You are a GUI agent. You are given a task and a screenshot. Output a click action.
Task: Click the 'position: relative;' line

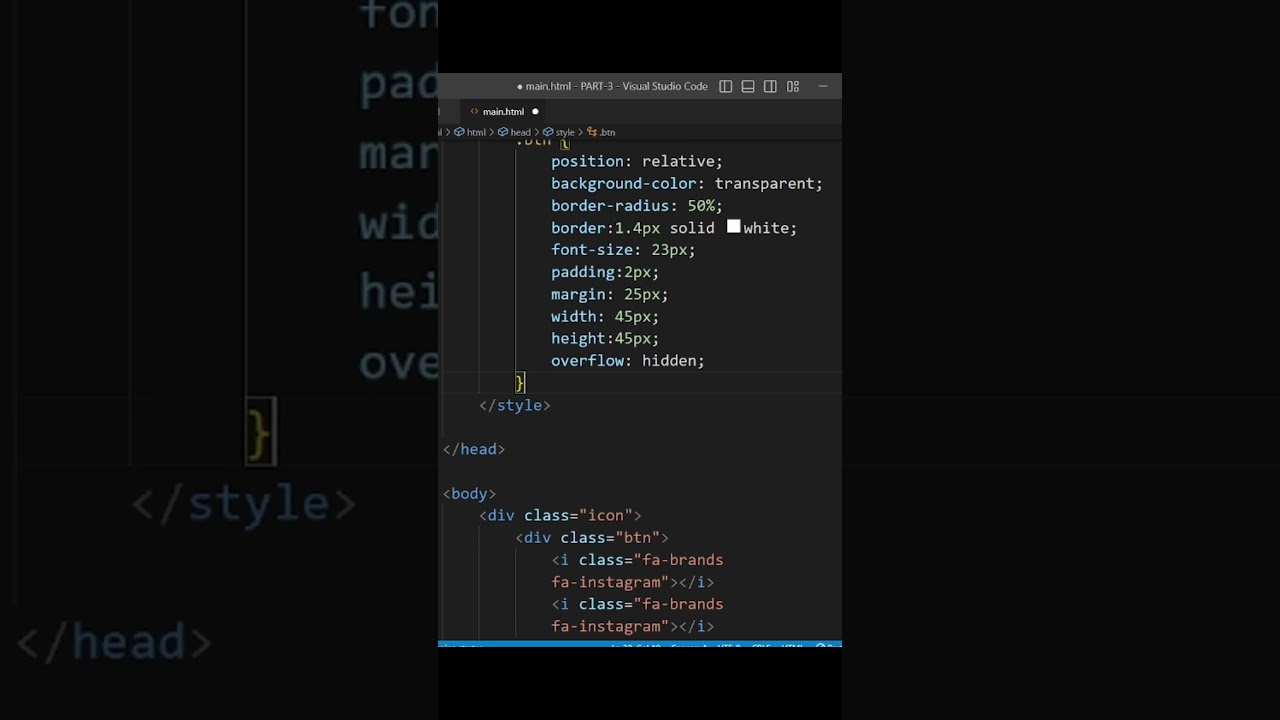coord(636,161)
